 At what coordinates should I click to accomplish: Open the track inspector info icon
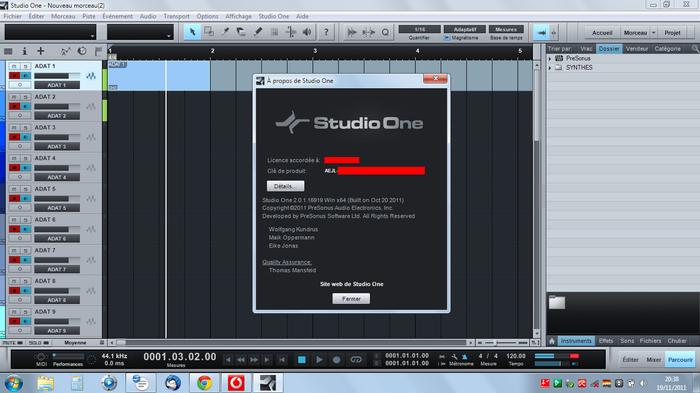tap(25, 51)
